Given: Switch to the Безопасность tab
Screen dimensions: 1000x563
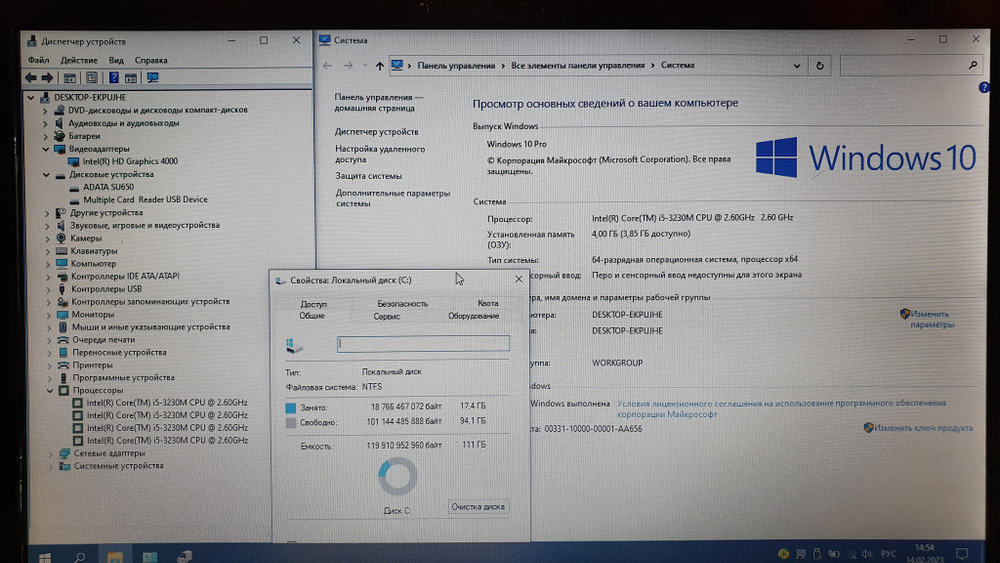Looking at the screenshot, I should pyautogui.click(x=402, y=303).
